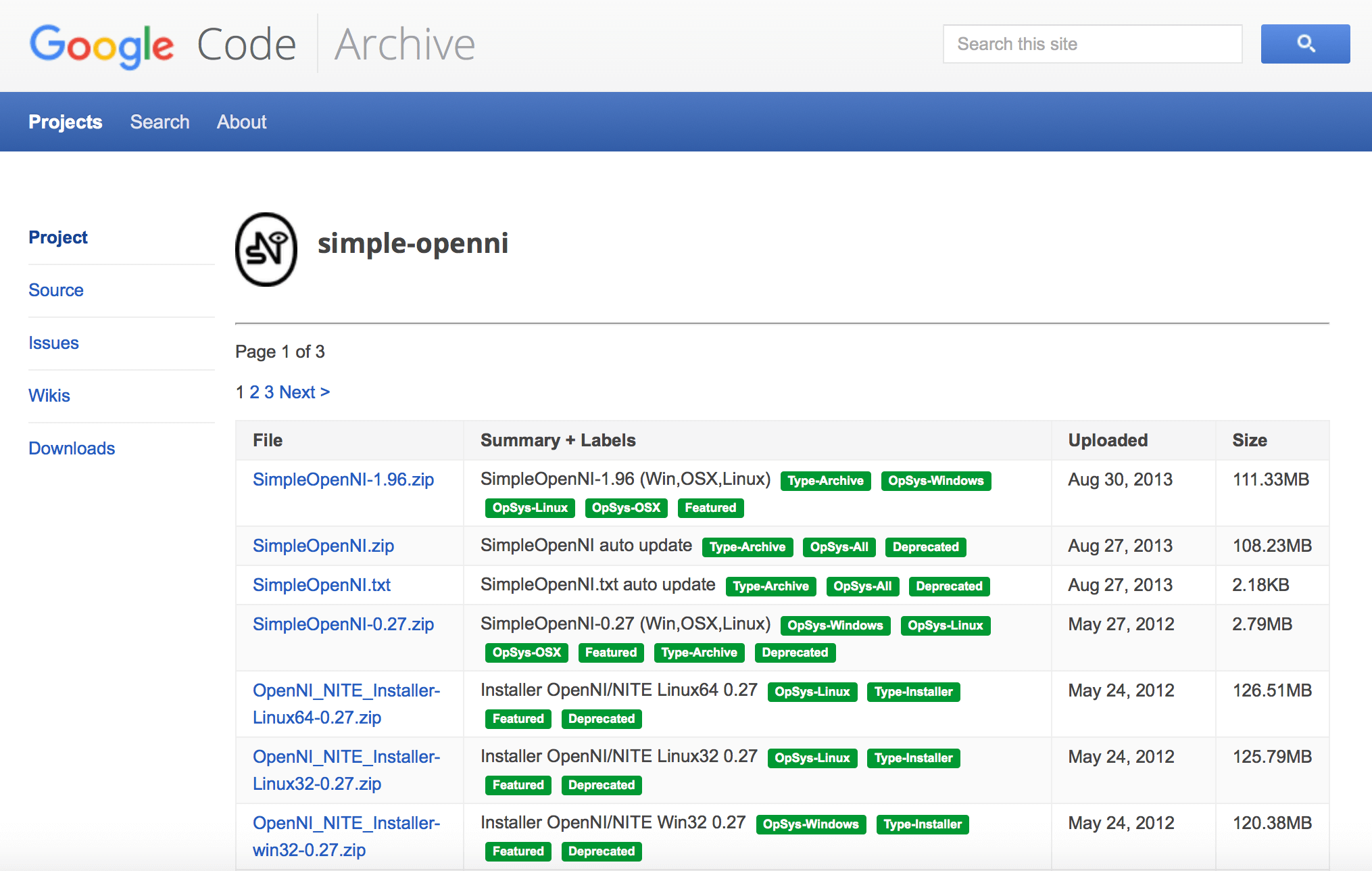Screen dimensions: 1372x871
Task: Open the Downloads sidebar section
Action: [x=72, y=448]
